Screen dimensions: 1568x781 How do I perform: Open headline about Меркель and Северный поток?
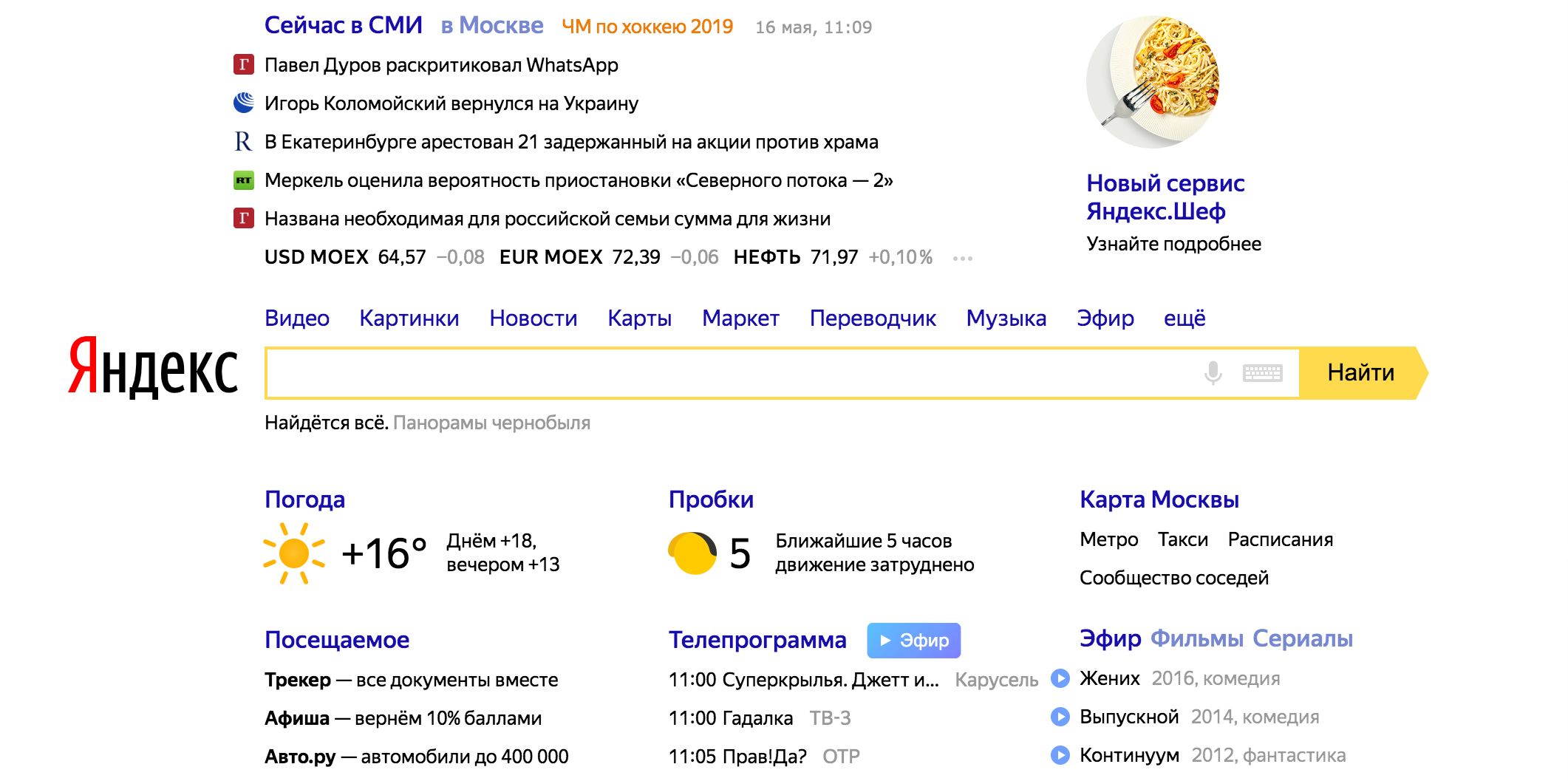click(579, 180)
